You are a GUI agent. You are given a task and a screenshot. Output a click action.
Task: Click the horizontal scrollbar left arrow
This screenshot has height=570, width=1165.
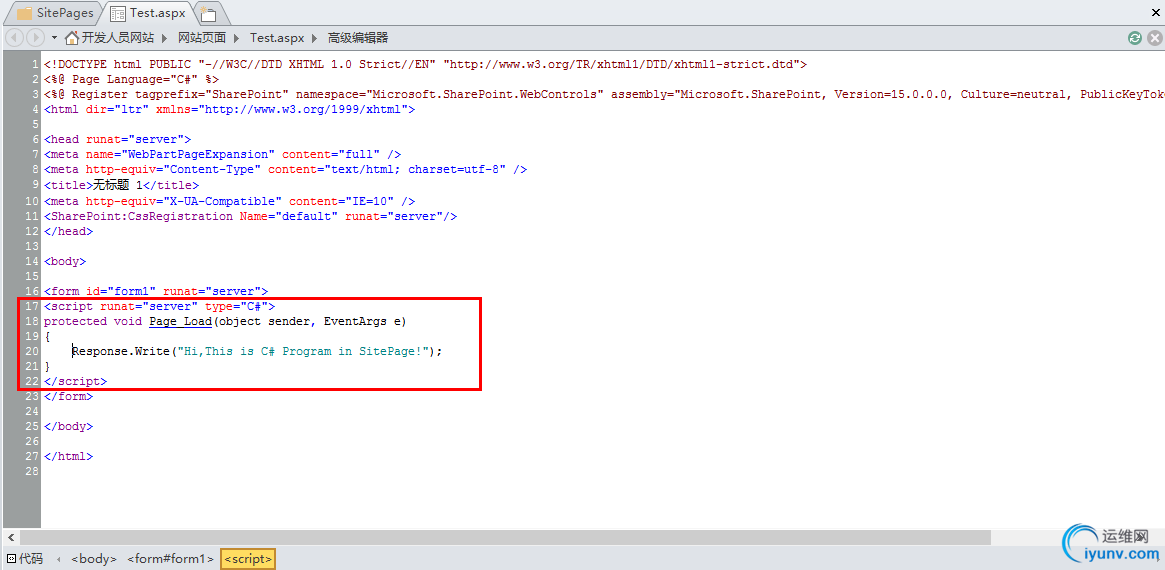[x=11, y=537]
